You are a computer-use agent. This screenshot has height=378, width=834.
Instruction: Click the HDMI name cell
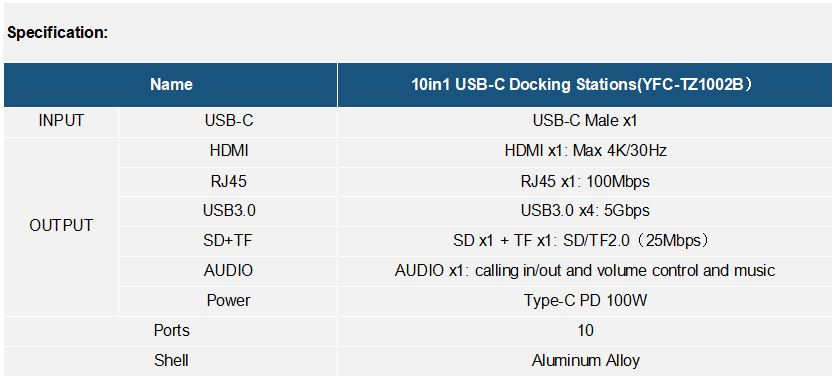pyautogui.click(x=229, y=152)
